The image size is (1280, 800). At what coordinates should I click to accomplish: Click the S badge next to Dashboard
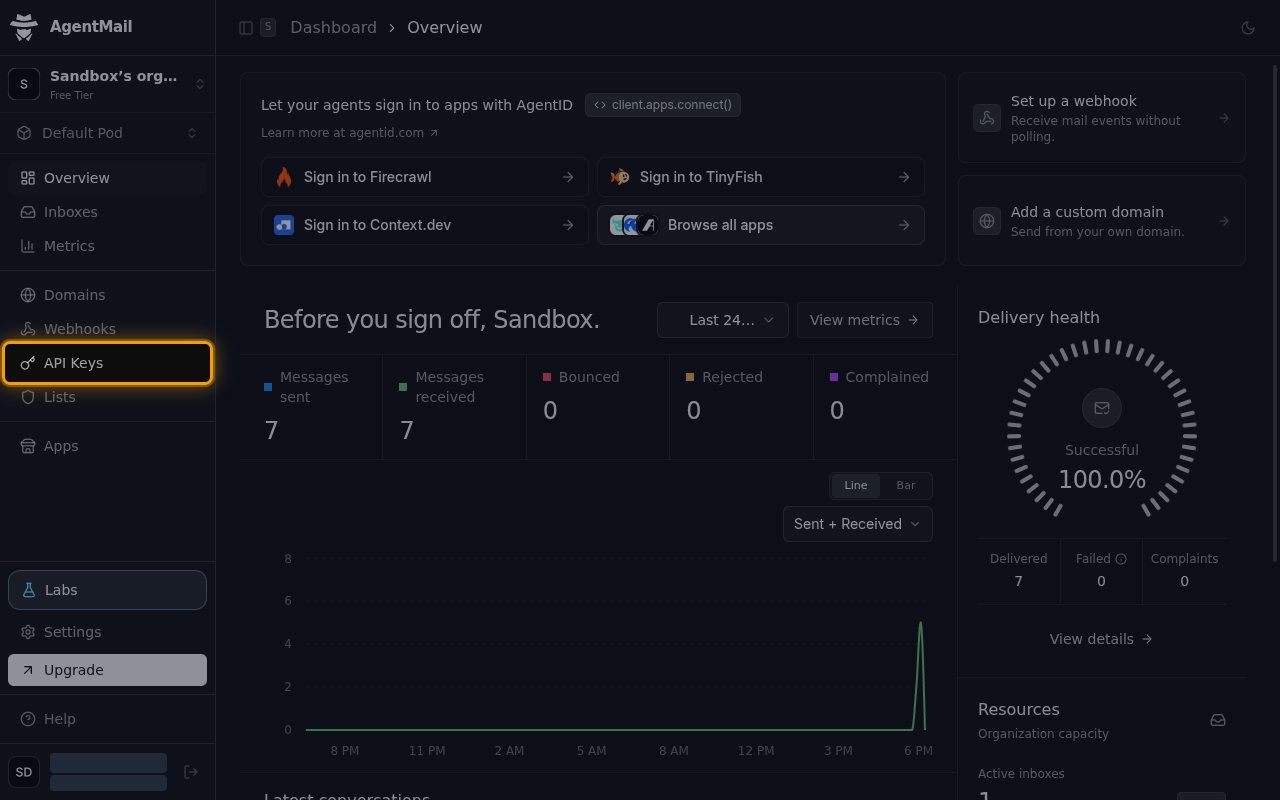click(268, 28)
